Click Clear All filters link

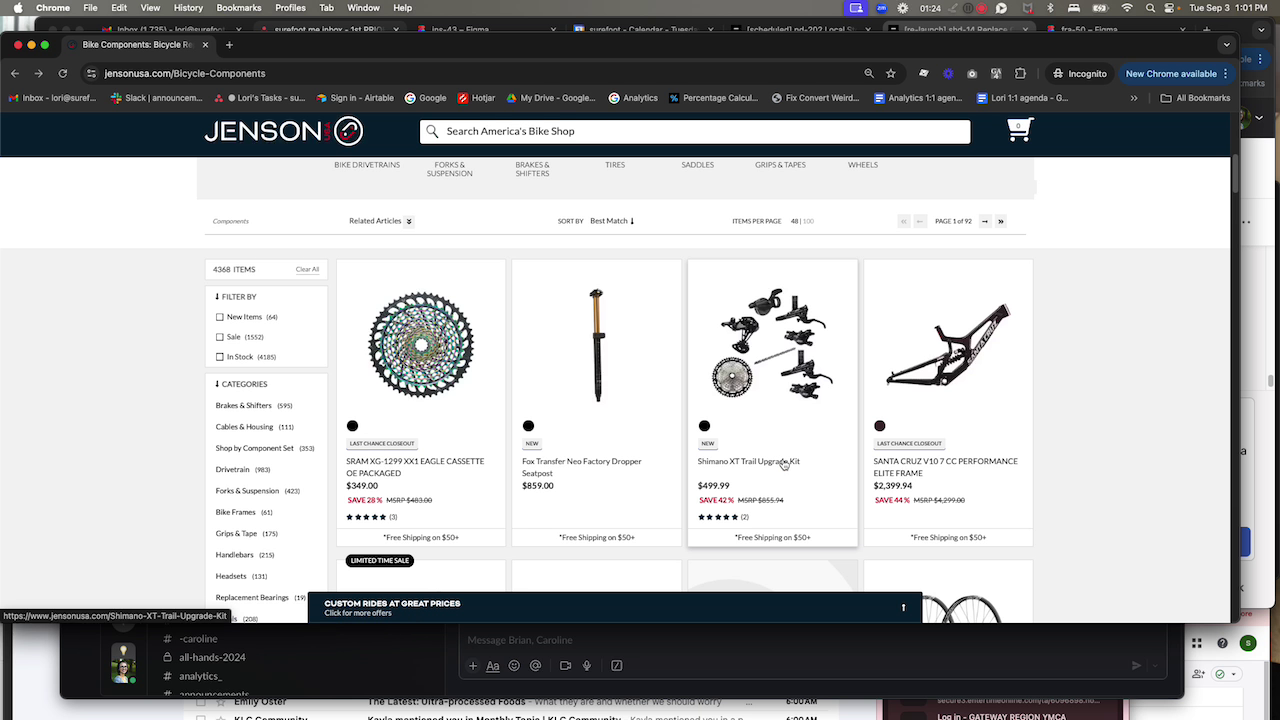tap(307, 270)
